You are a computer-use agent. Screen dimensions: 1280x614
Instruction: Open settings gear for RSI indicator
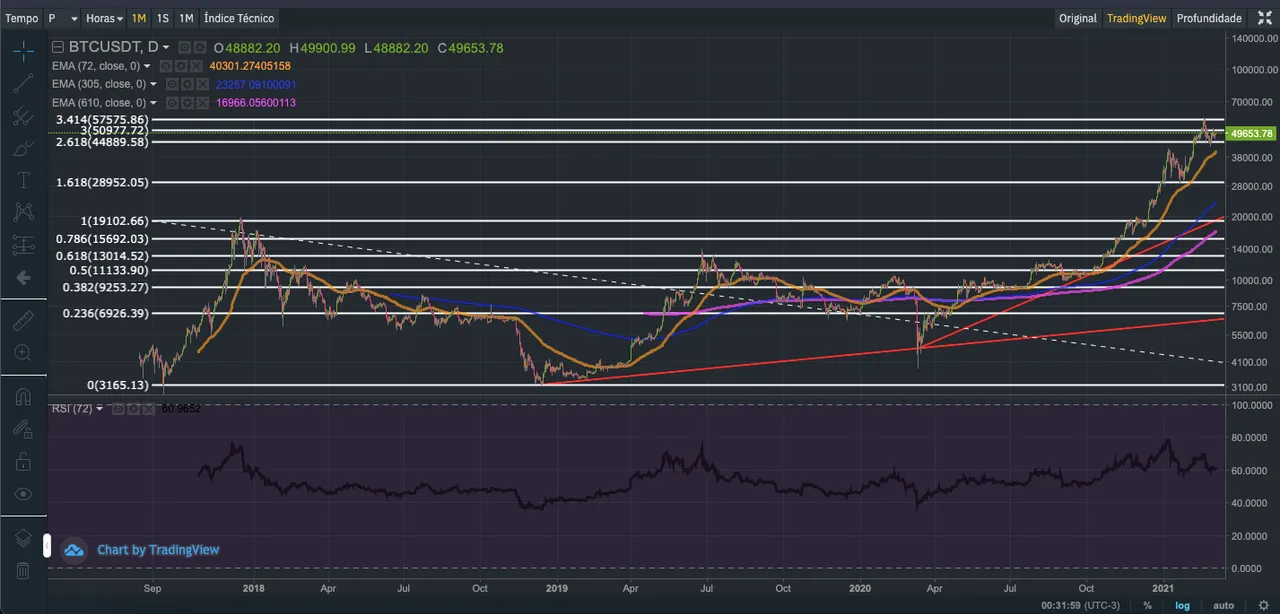click(133, 409)
